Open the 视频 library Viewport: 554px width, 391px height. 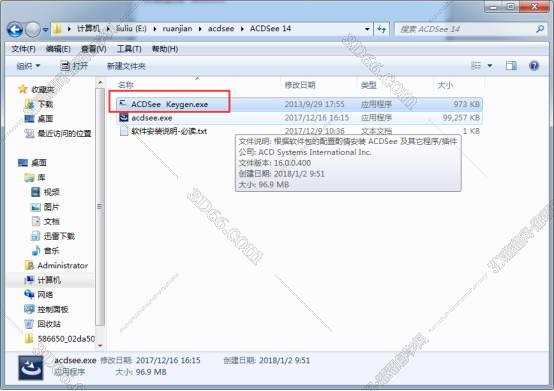(52, 192)
